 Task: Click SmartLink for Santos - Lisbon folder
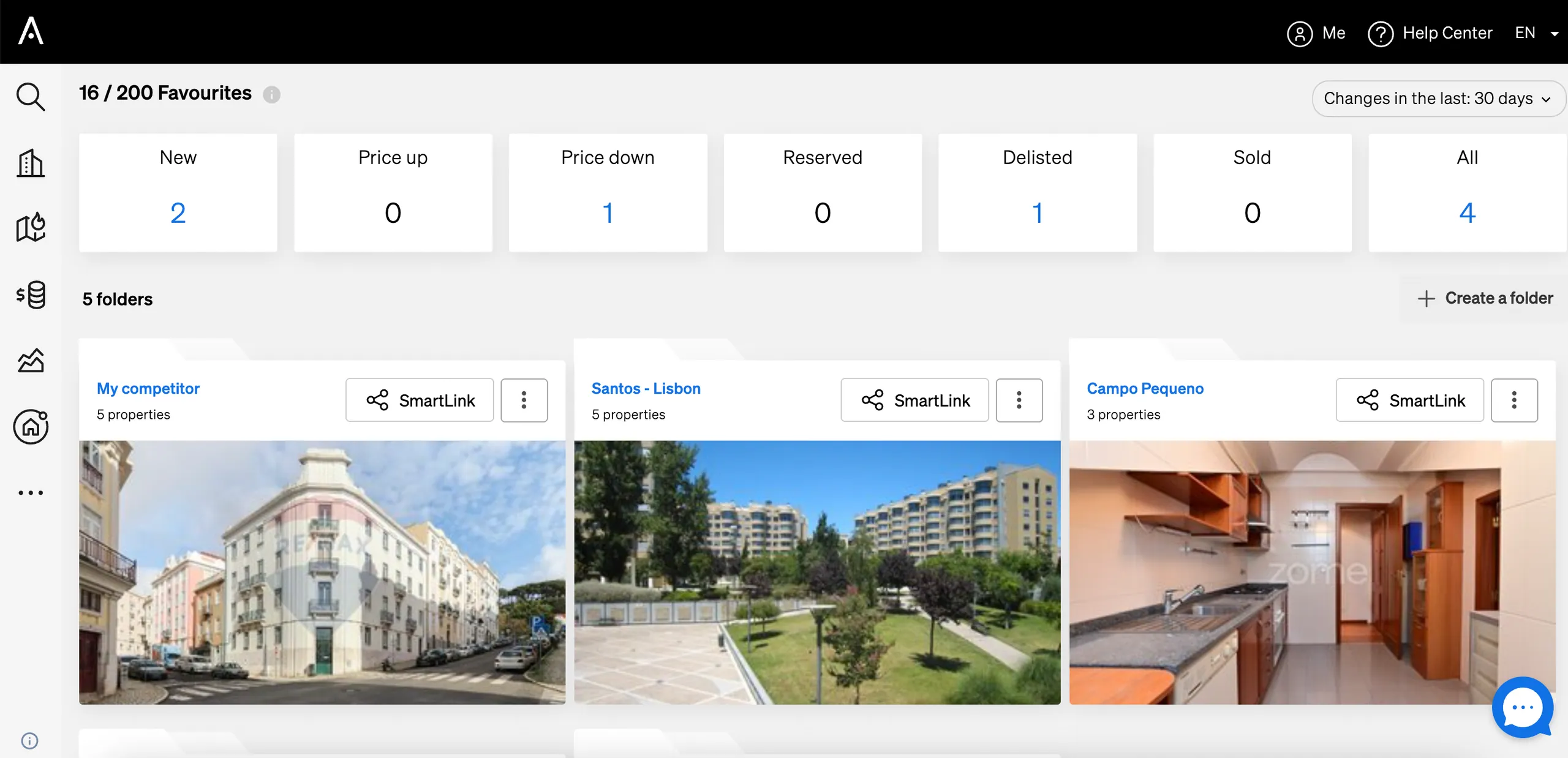click(914, 400)
